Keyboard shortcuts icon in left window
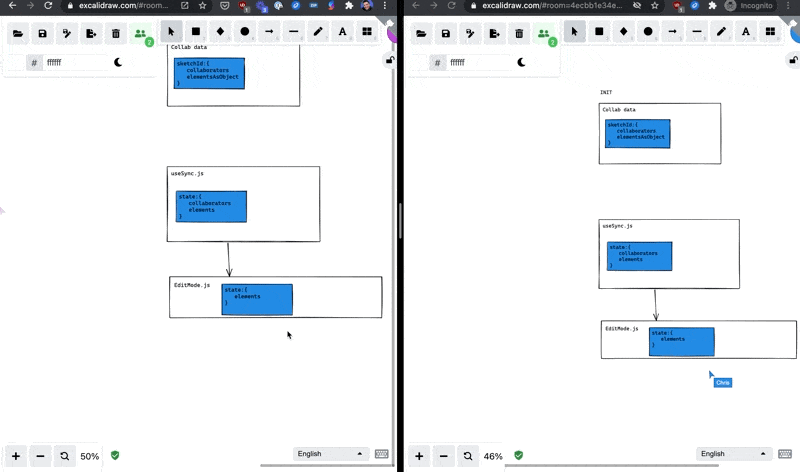This screenshot has width=800, height=472. [x=382, y=454]
